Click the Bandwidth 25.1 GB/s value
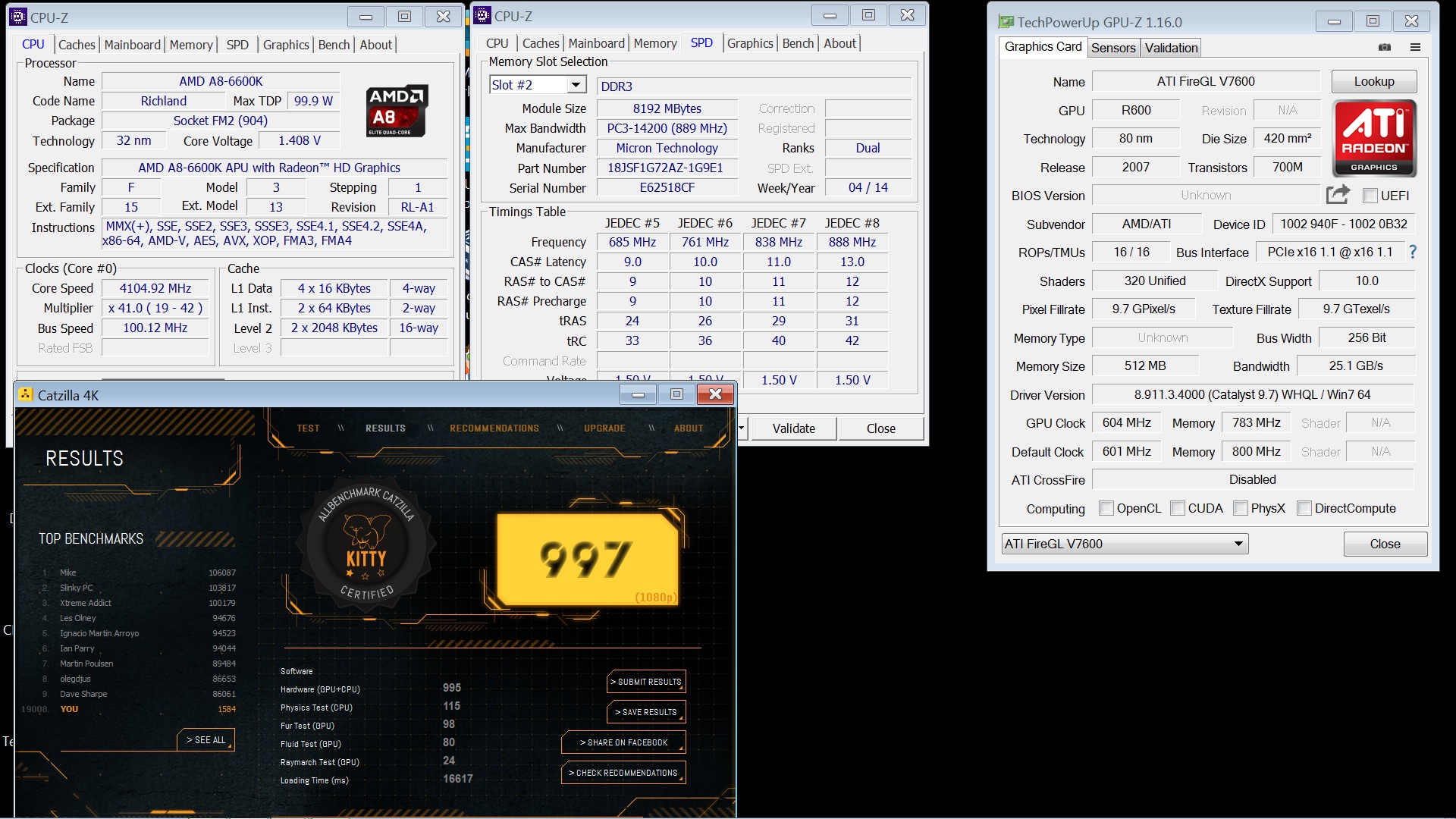The height and width of the screenshot is (819, 1456). click(1355, 366)
